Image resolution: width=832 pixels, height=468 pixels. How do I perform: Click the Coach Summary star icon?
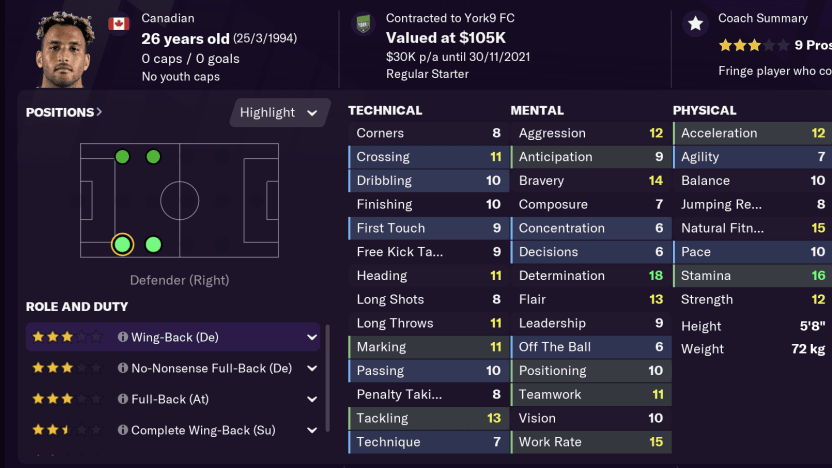click(x=694, y=24)
